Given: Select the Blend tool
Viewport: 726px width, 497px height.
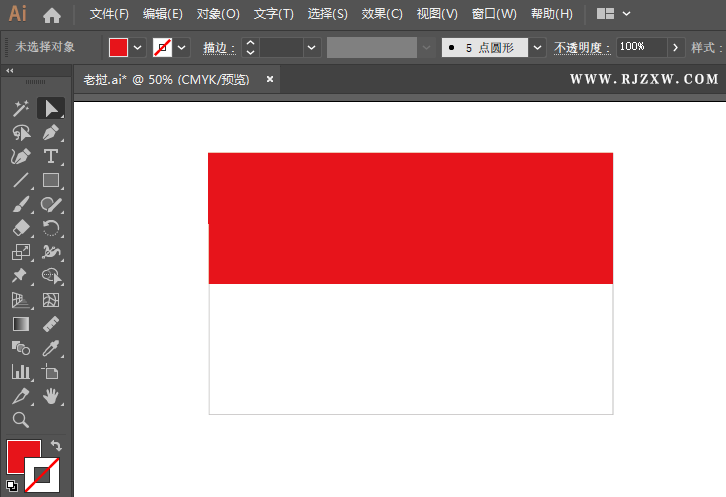Looking at the screenshot, I should coord(21,348).
